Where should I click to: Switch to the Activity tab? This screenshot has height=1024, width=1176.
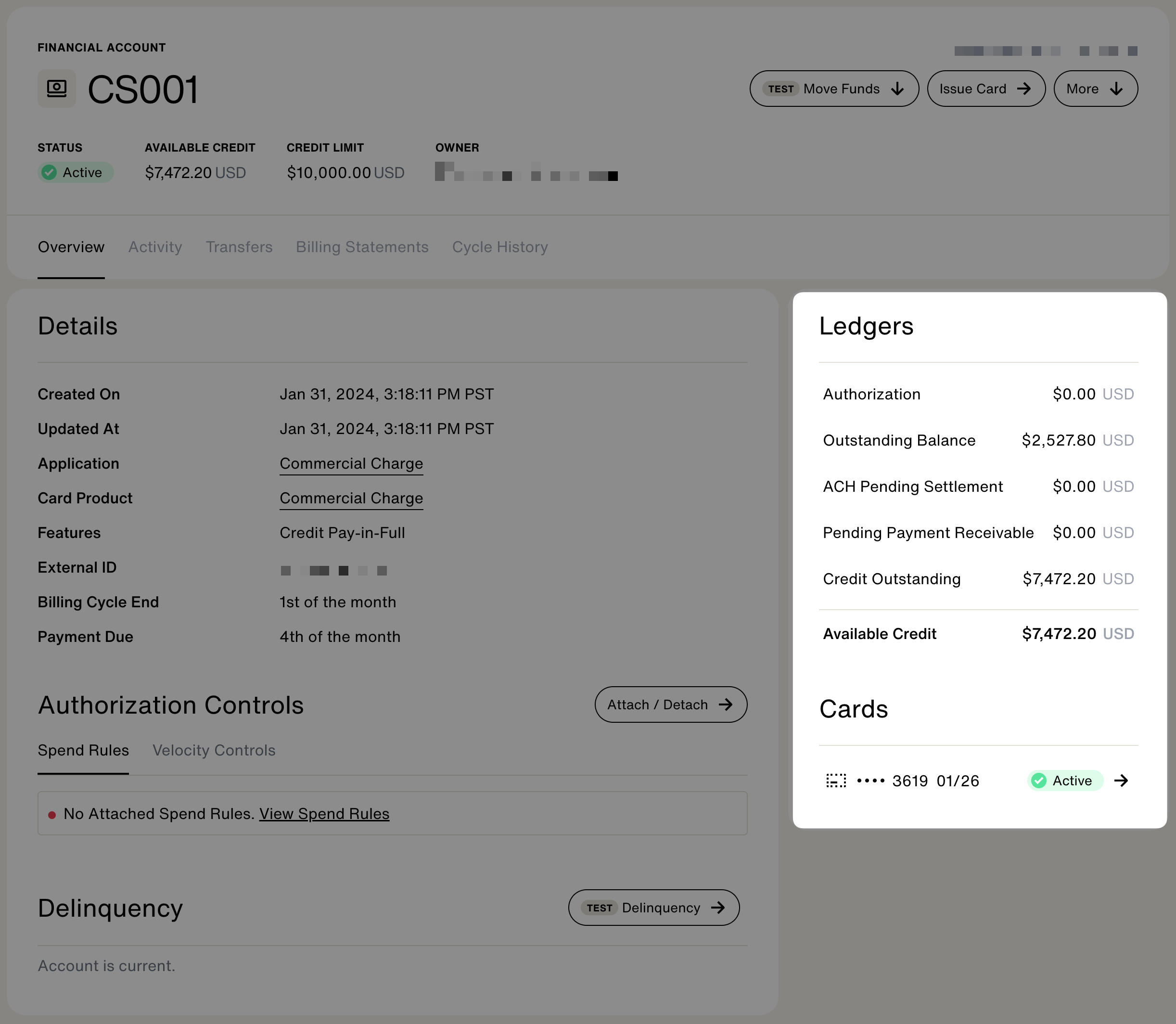click(155, 247)
